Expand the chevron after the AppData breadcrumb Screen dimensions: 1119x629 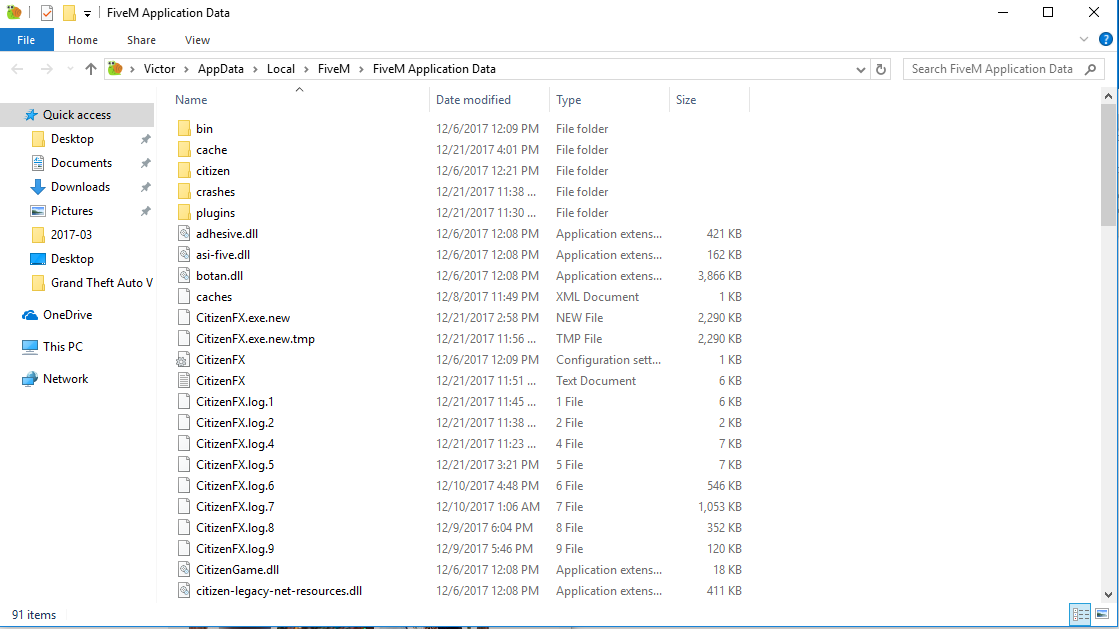(255, 69)
